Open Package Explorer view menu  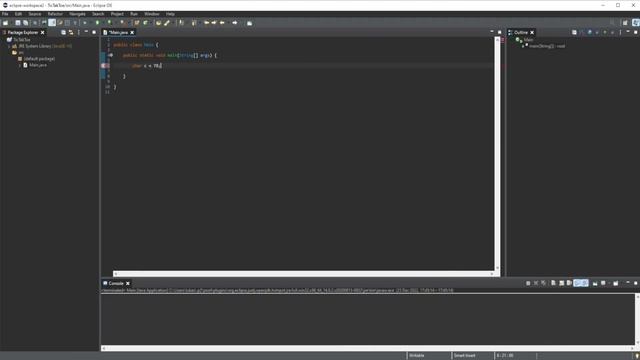coord(79,32)
